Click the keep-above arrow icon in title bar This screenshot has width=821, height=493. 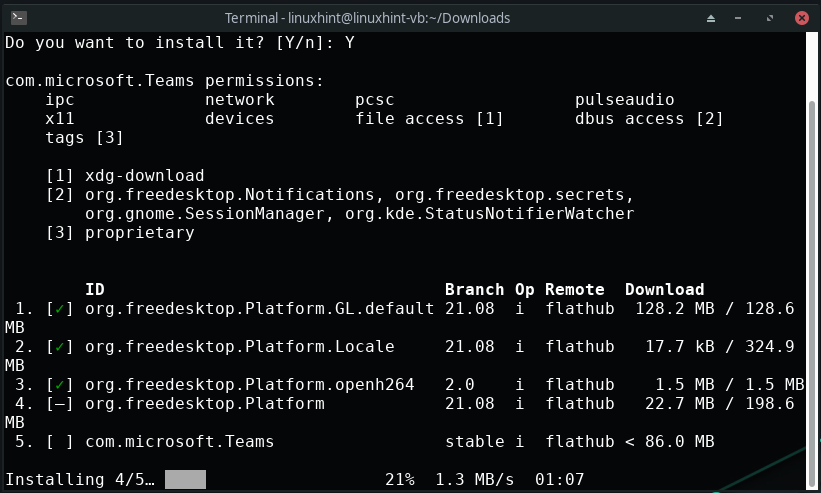(x=711, y=18)
